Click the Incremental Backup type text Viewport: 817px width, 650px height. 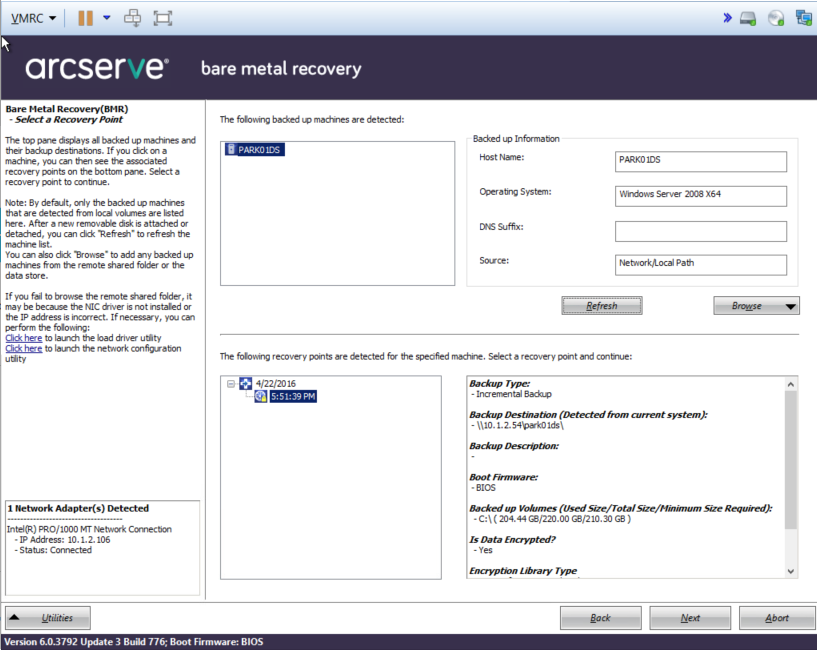pos(514,394)
